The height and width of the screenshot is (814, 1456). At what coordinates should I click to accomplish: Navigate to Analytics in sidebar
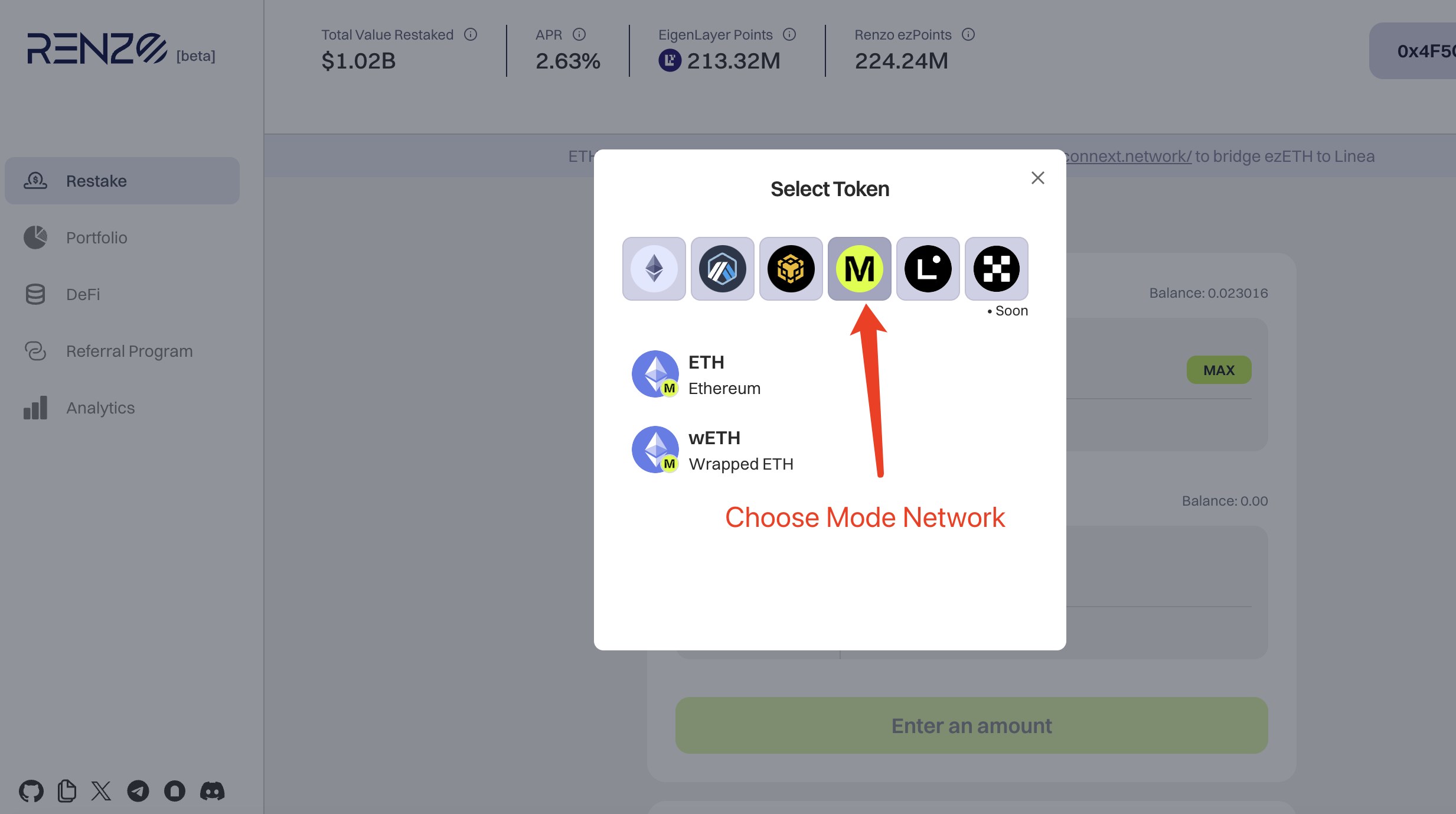click(100, 408)
